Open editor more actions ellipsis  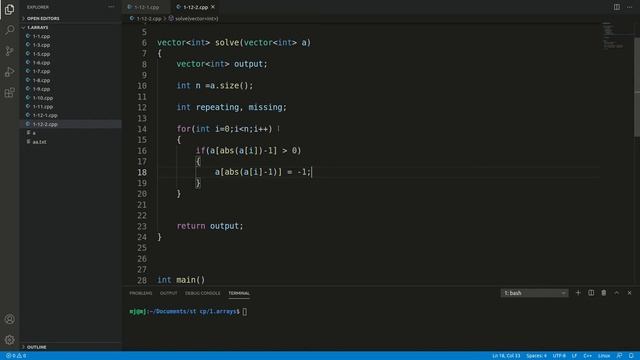point(629,7)
